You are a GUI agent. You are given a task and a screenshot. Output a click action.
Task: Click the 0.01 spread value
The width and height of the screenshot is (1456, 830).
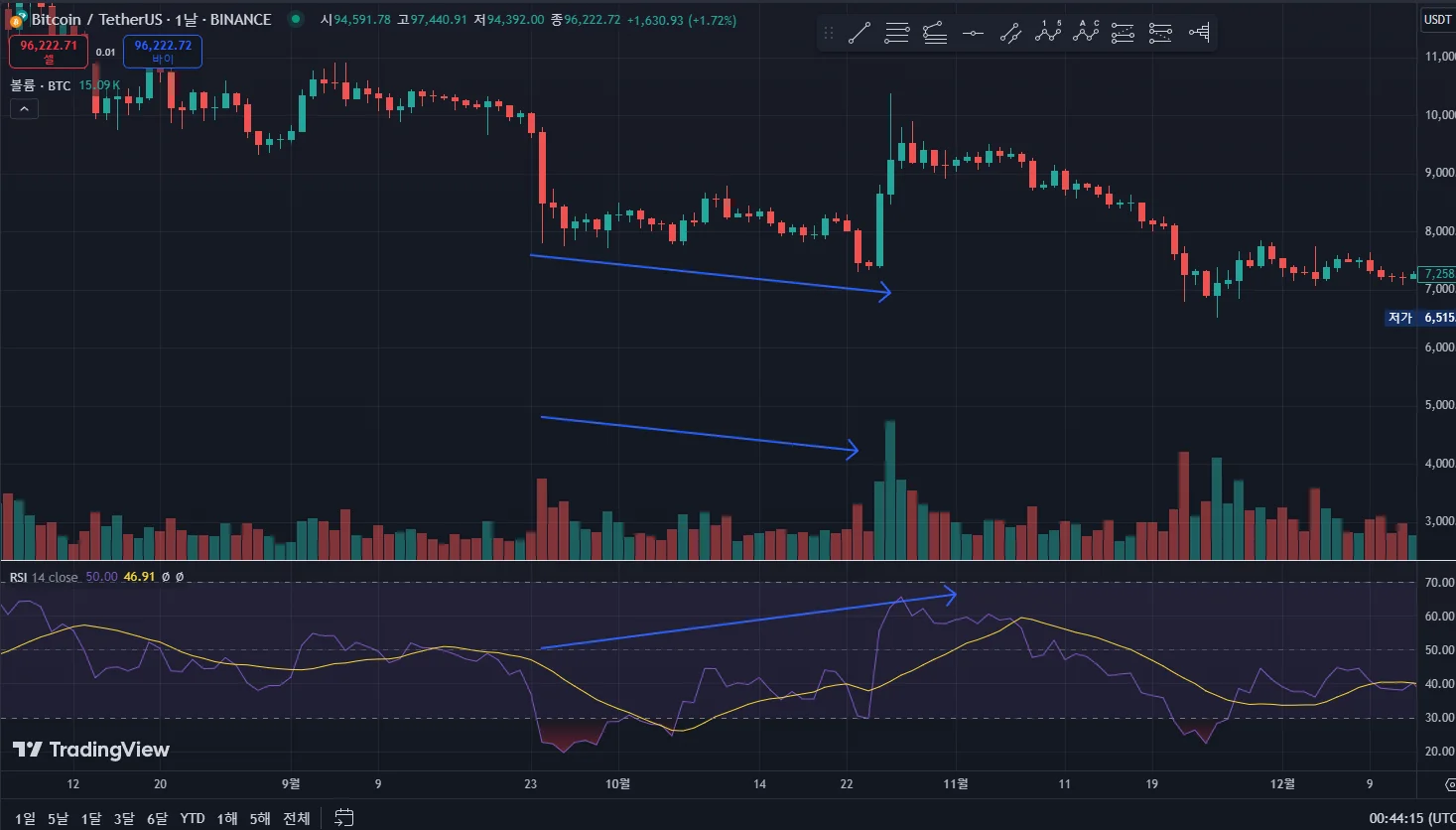(105, 52)
